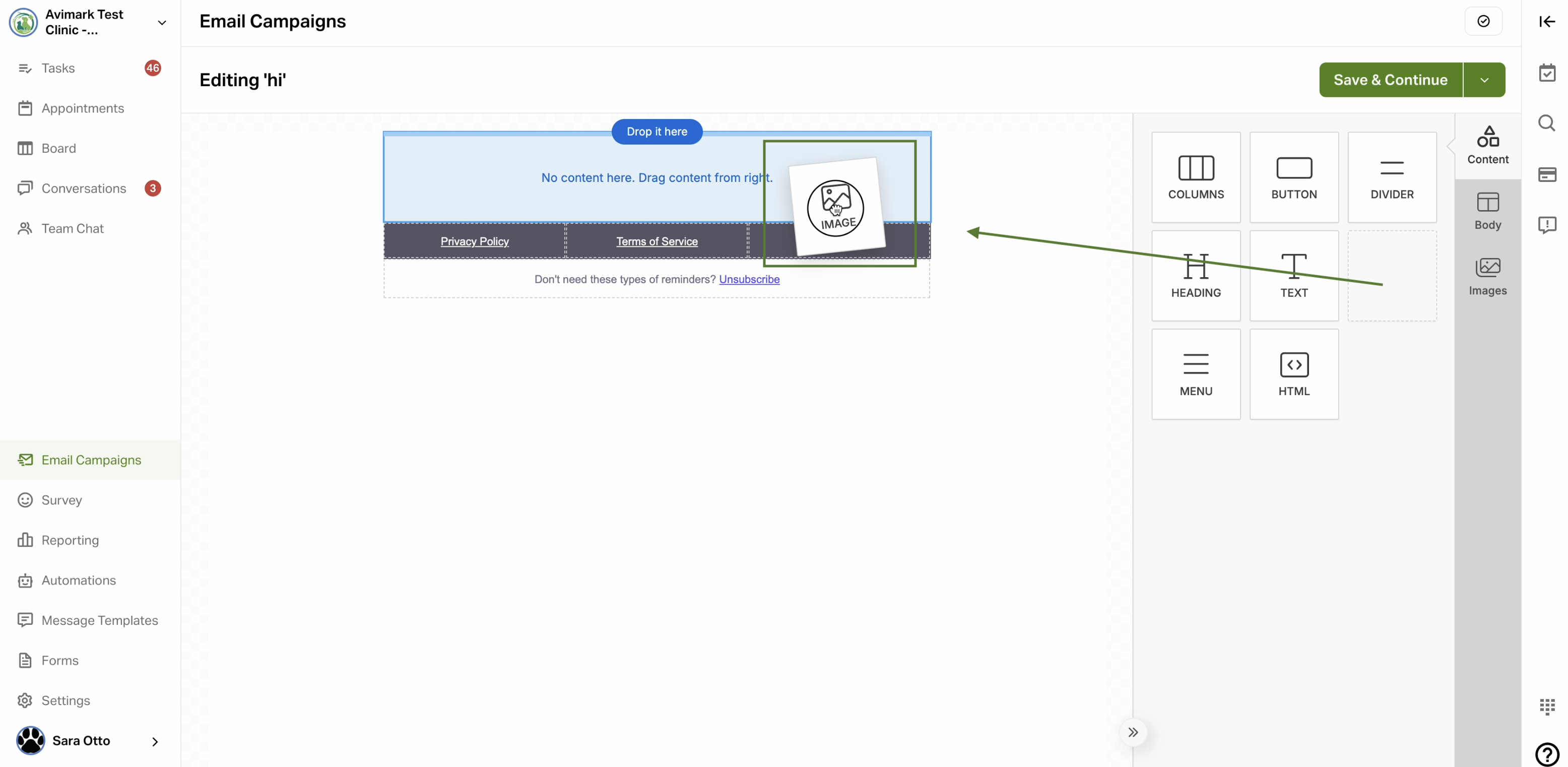
Task: Select the Columns content block
Action: tap(1196, 177)
